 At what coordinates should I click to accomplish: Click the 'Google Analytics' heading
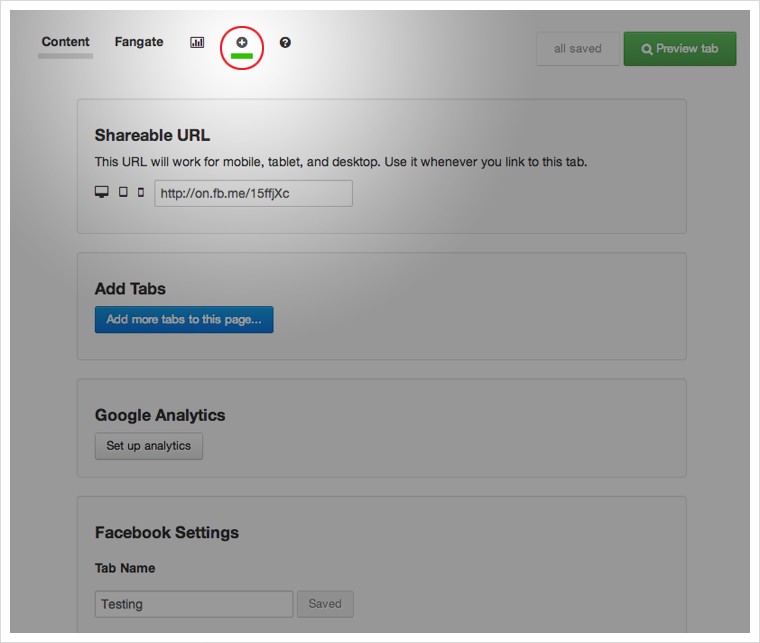160,415
